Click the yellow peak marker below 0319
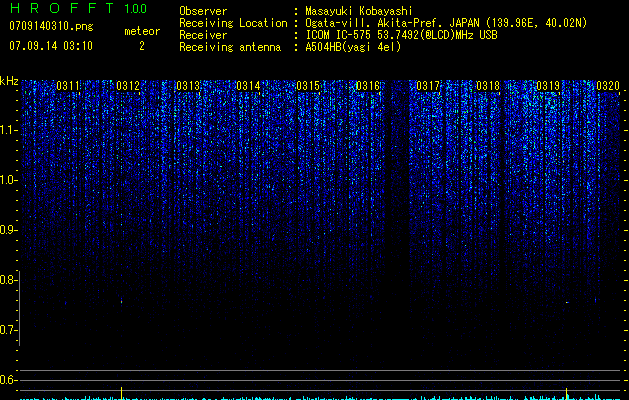 (x=566, y=393)
